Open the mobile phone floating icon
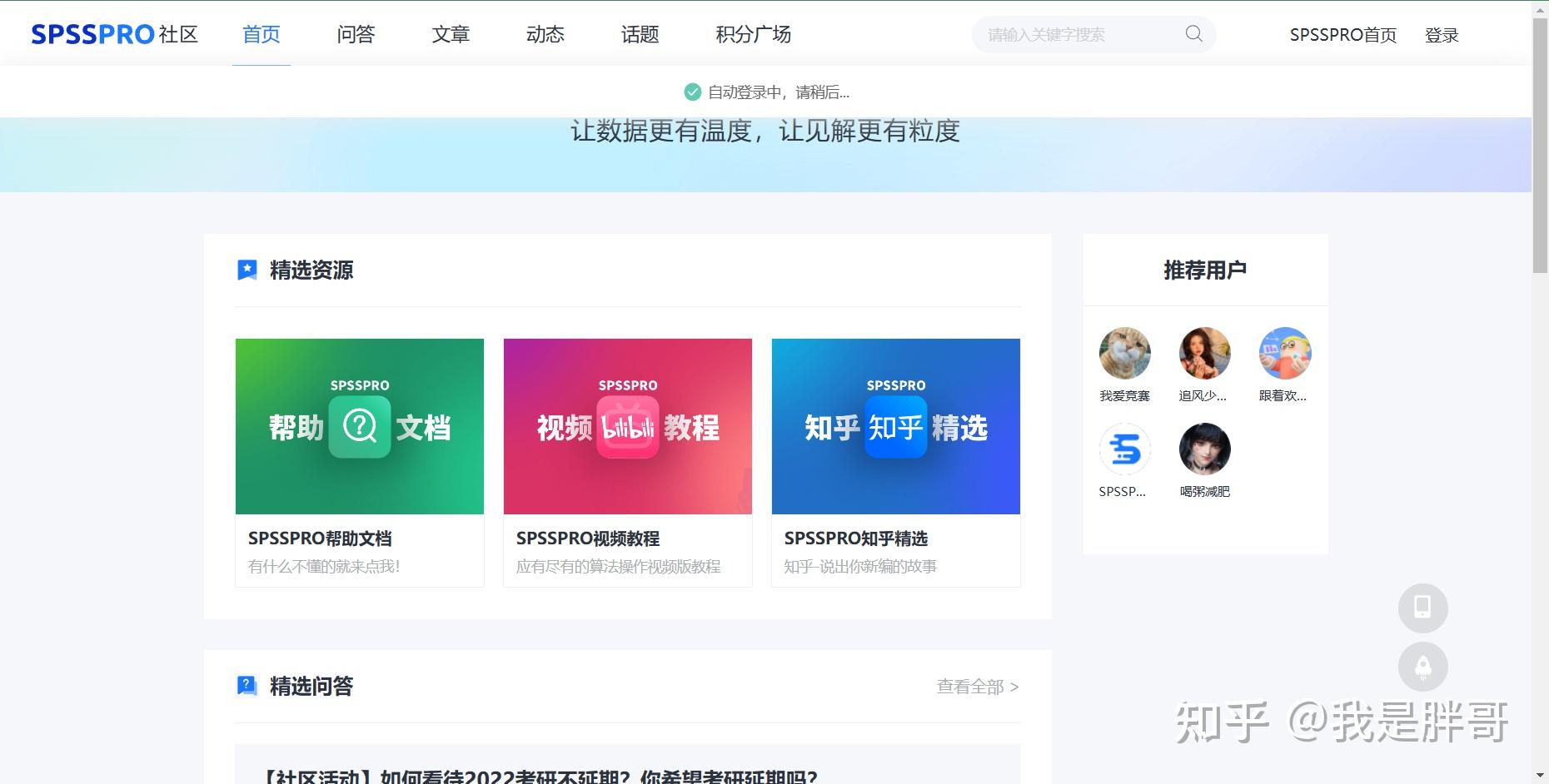 (x=1422, y=608)
